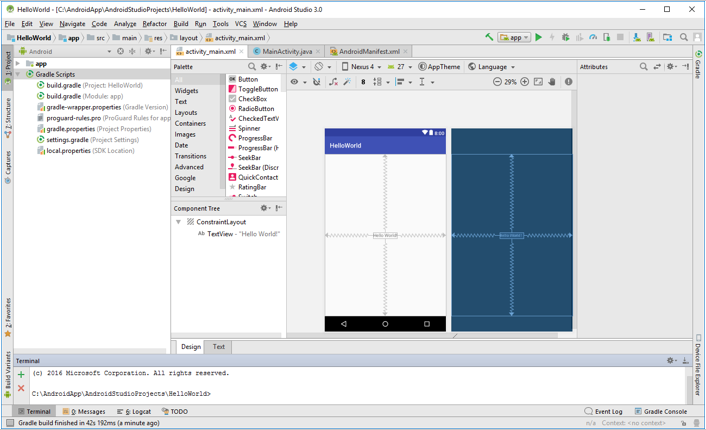706x430 pixels.
Task: Collapse the Gradle Scripts node
Action: pyautogui.click(x=18, y=74)
